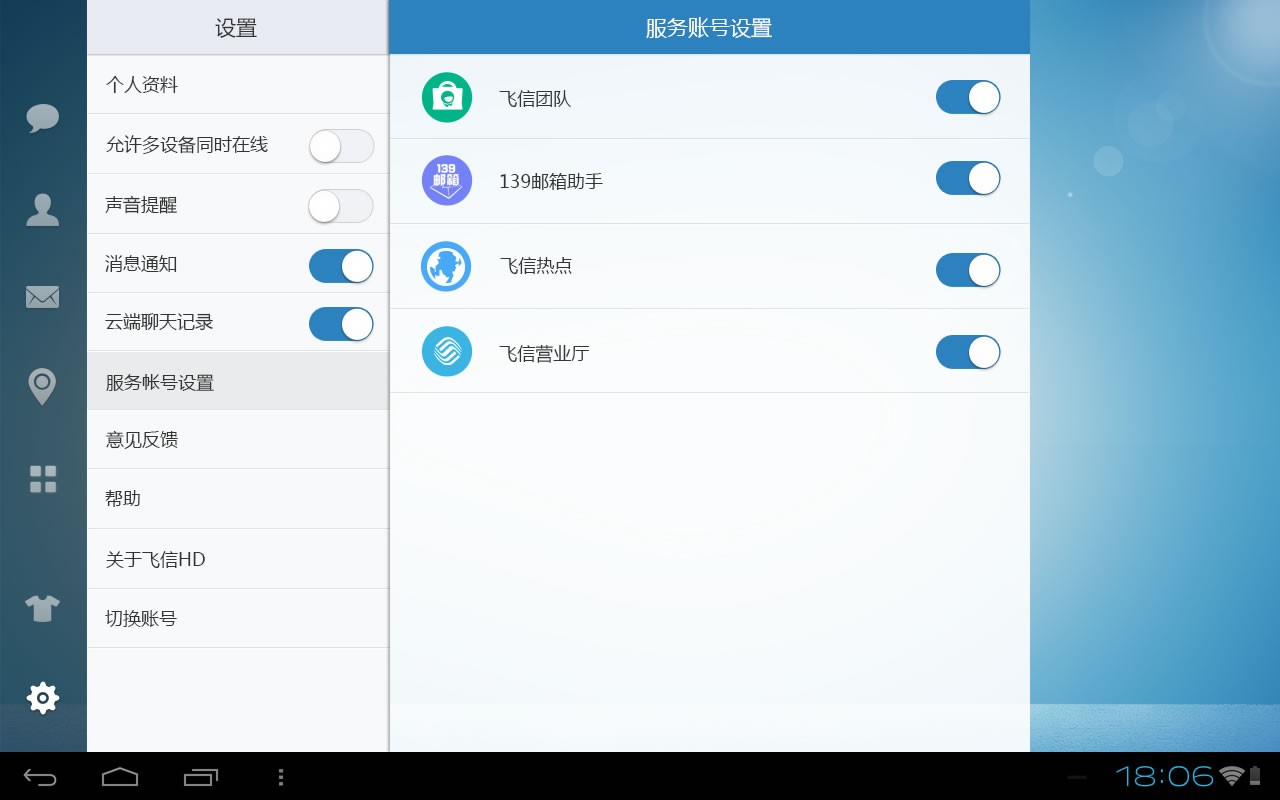
Task: Open the 飞信热点 service icon
Action: 446,266
